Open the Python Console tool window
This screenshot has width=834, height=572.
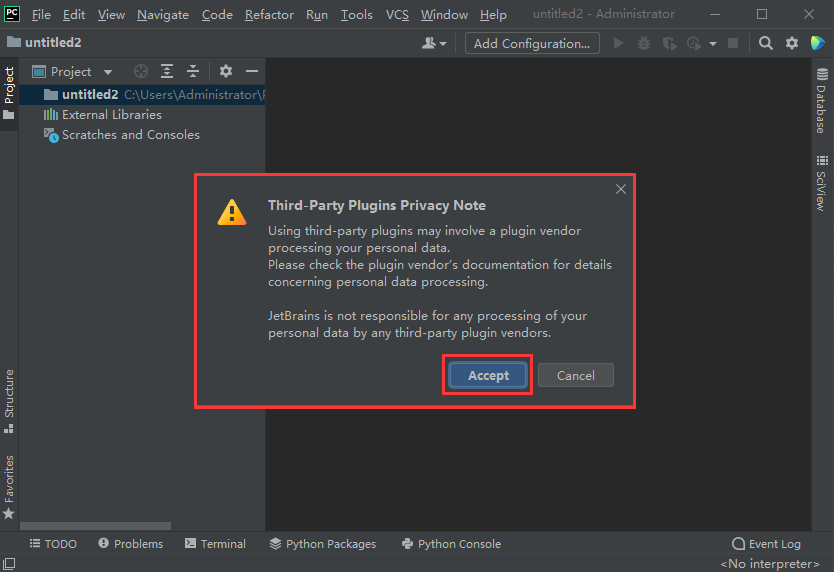(x=452, y=544)
